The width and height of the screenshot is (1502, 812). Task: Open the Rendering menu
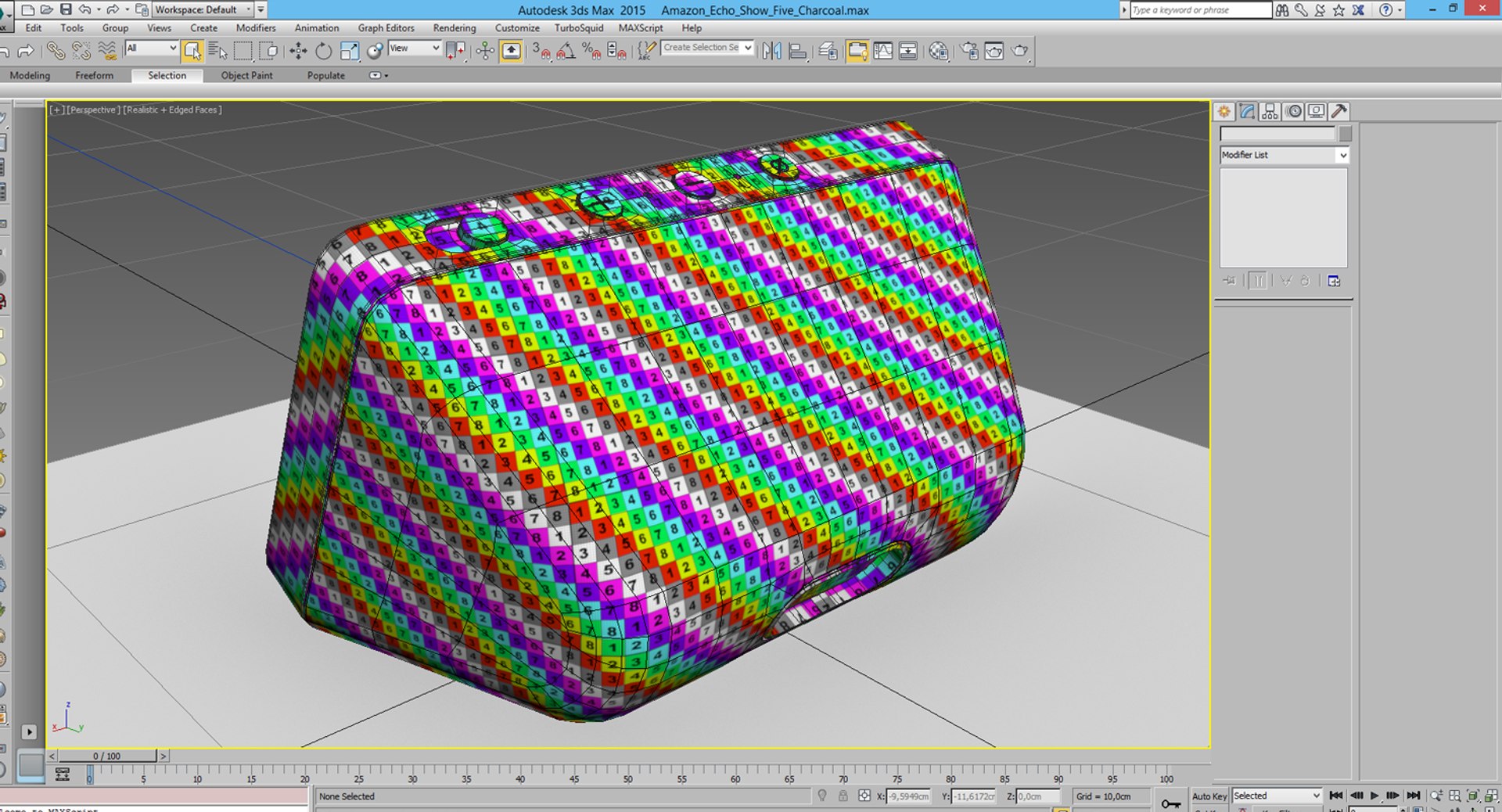click(455, 27)
